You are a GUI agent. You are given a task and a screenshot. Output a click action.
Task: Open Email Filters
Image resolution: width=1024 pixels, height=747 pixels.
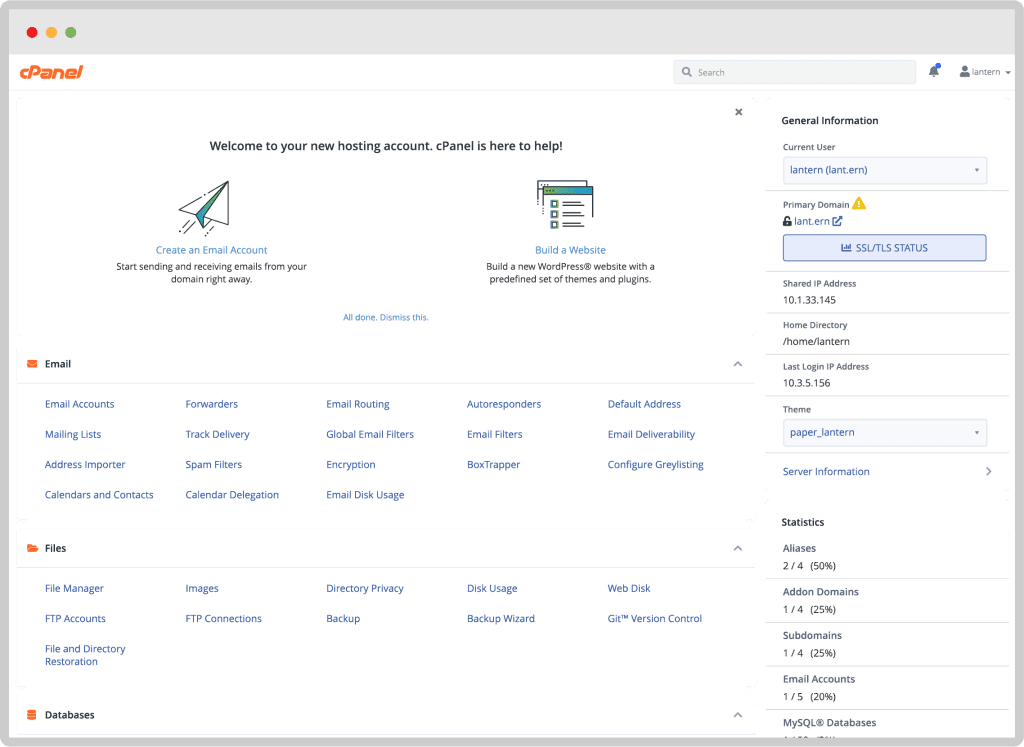pyautogui.click(x=494, y=434)
